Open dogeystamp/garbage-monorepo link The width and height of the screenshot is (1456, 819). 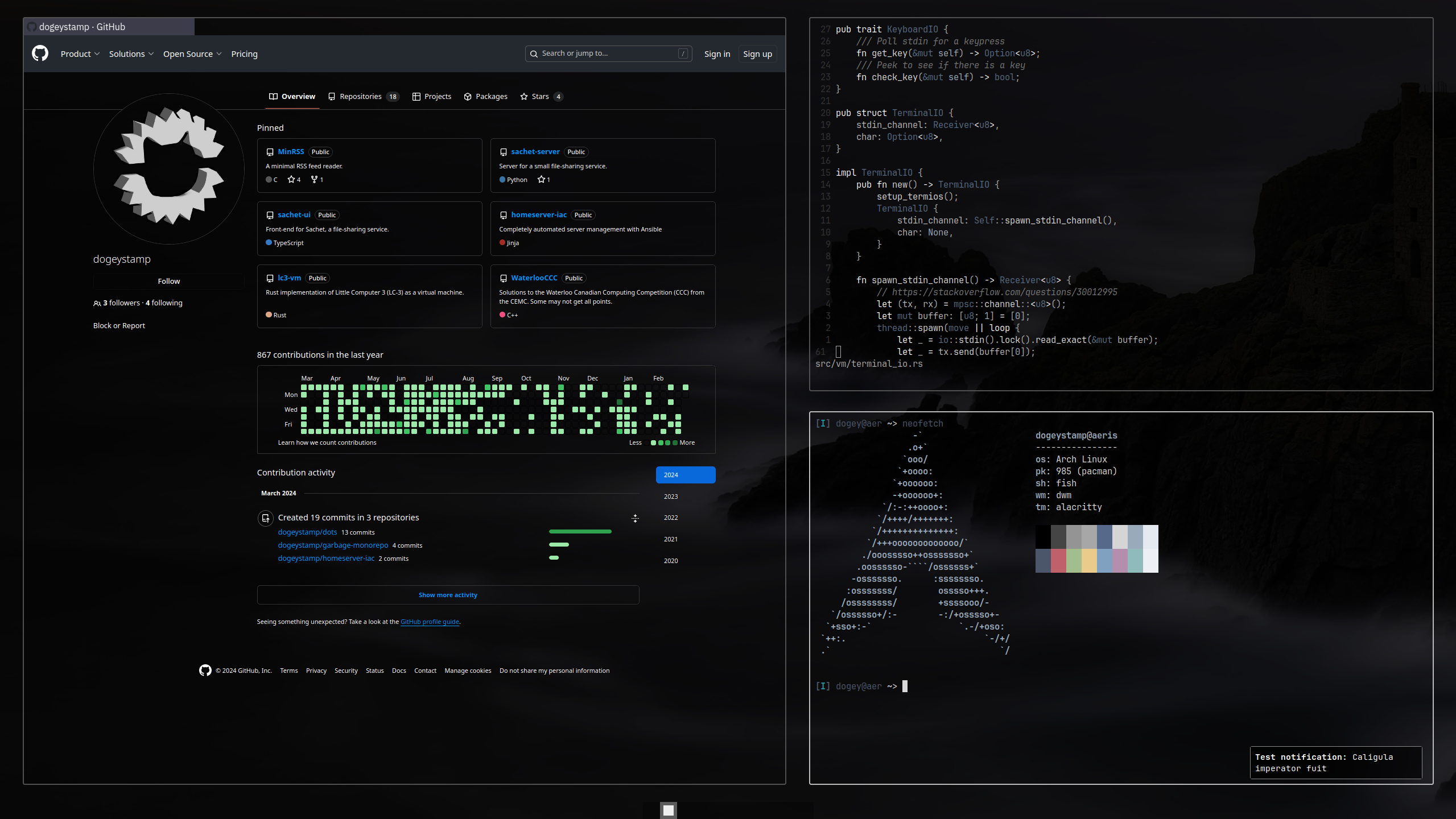pos(333,545)
